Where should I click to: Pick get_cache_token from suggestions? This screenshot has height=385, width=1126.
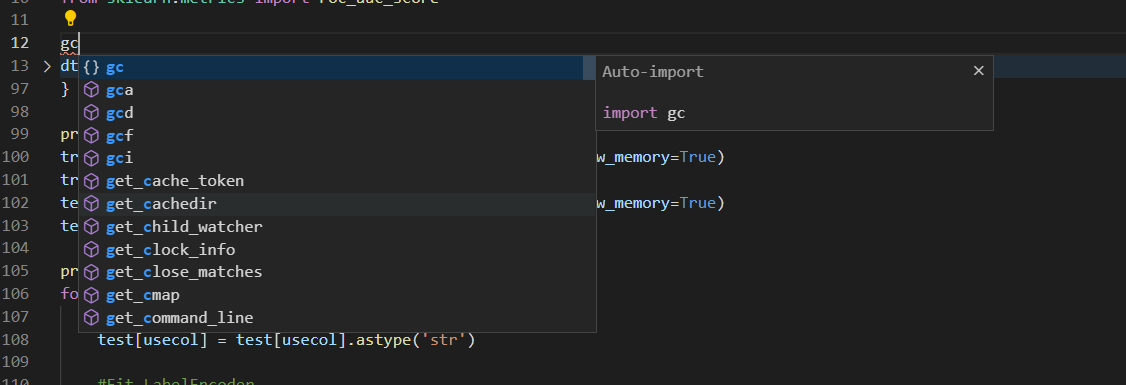337,181
